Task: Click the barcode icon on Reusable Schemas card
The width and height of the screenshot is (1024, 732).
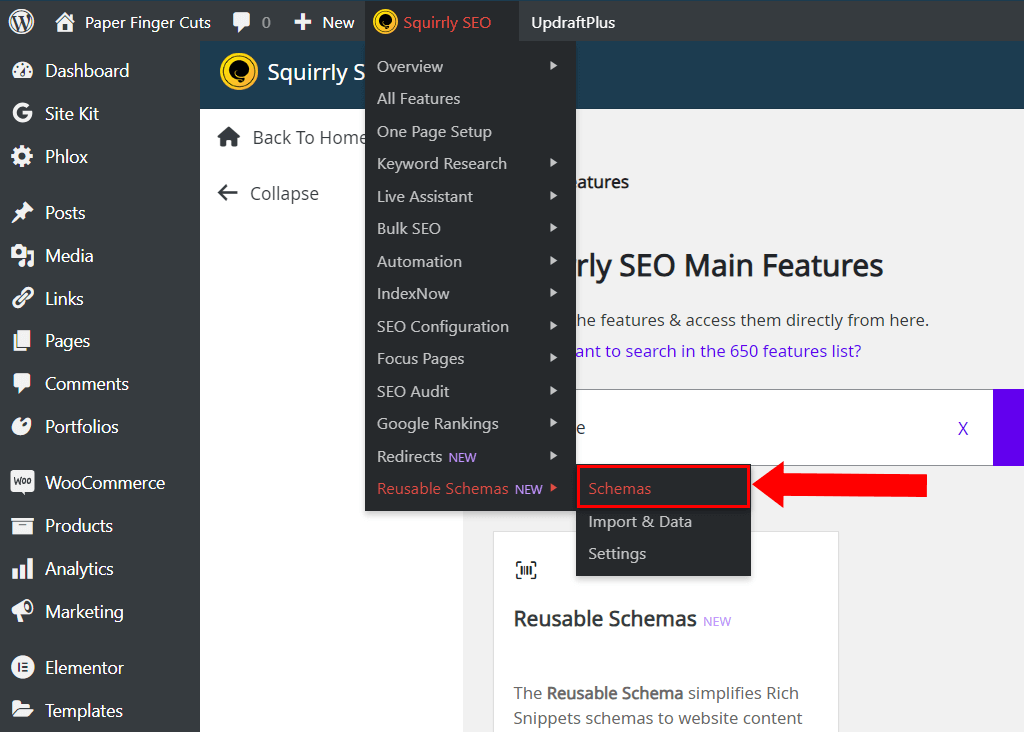Action: [x=526, y=570]
